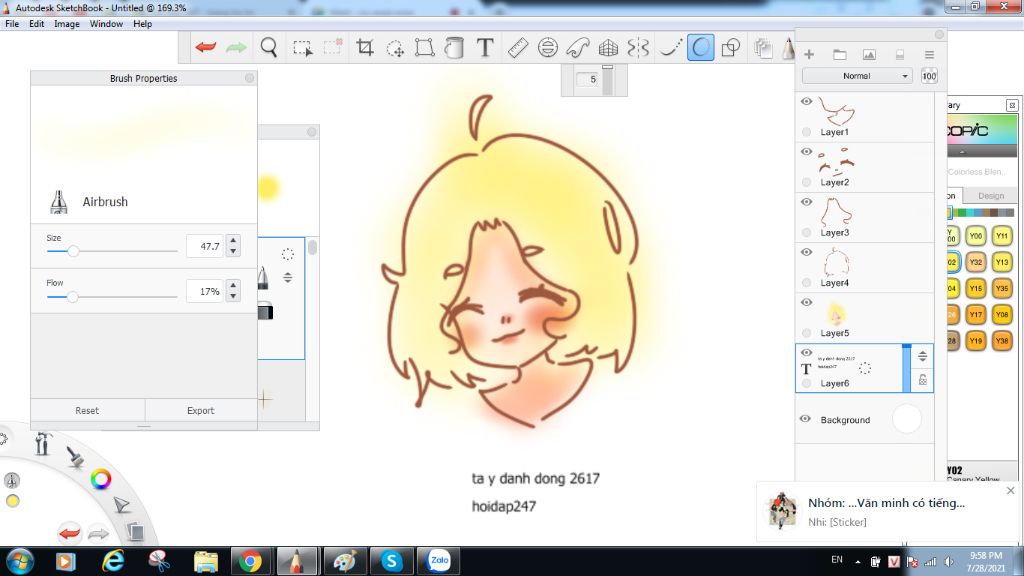Open the layer panel hamburger menu

[x=929, y=55]
